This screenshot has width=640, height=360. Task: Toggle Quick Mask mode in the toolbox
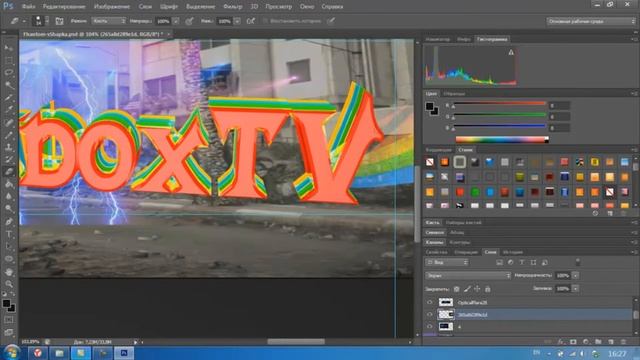(x=9, y=320)
